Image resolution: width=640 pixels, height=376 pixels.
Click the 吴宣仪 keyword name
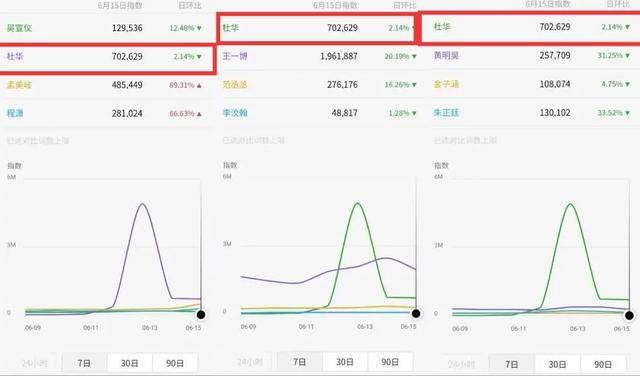19,28
